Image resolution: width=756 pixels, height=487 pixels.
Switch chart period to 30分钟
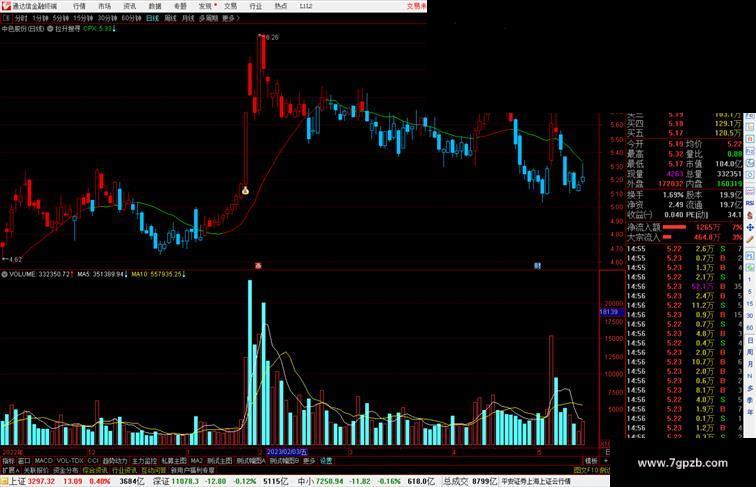click(107, 18)
